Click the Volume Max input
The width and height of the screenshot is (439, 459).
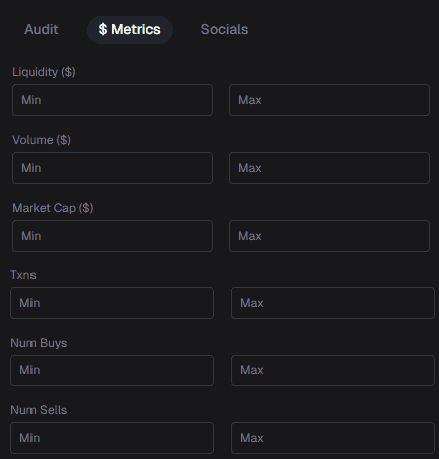tap(329, 168)
